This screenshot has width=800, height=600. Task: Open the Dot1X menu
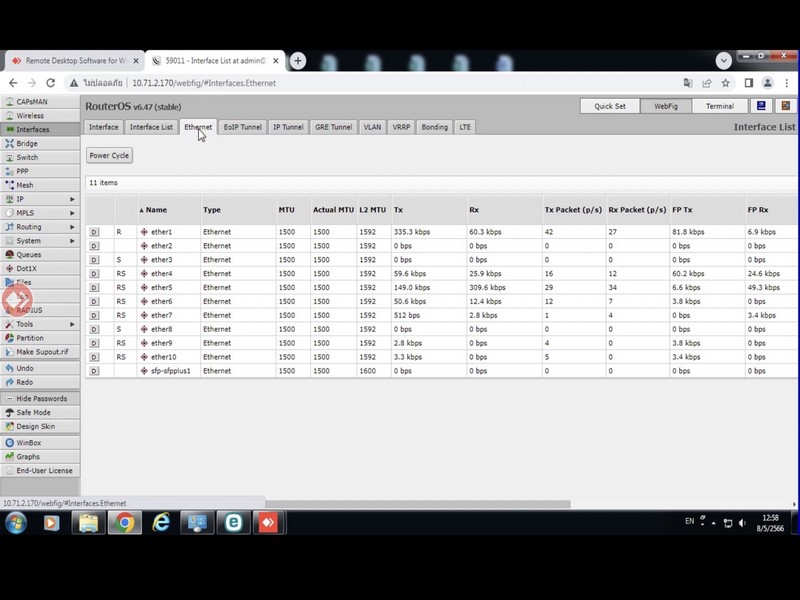point(40,268)
